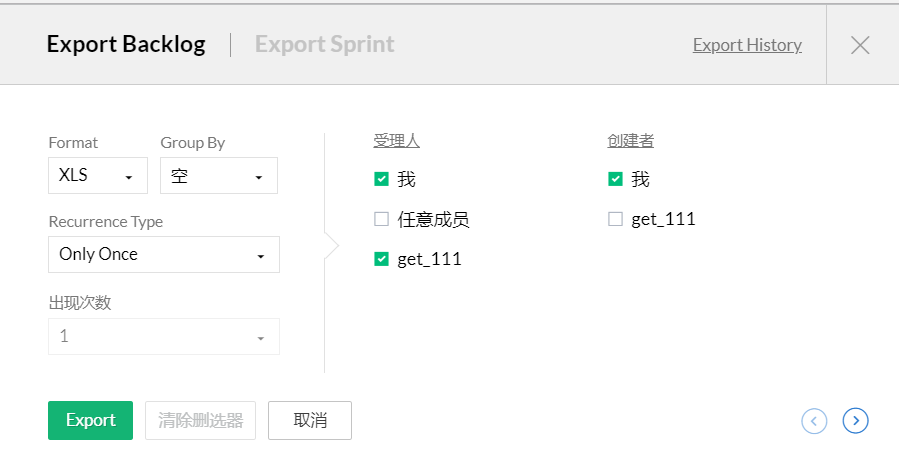Viewport: 899px width, 473px height.
Task: Open the Export History link
Action: tap(747, 45)
